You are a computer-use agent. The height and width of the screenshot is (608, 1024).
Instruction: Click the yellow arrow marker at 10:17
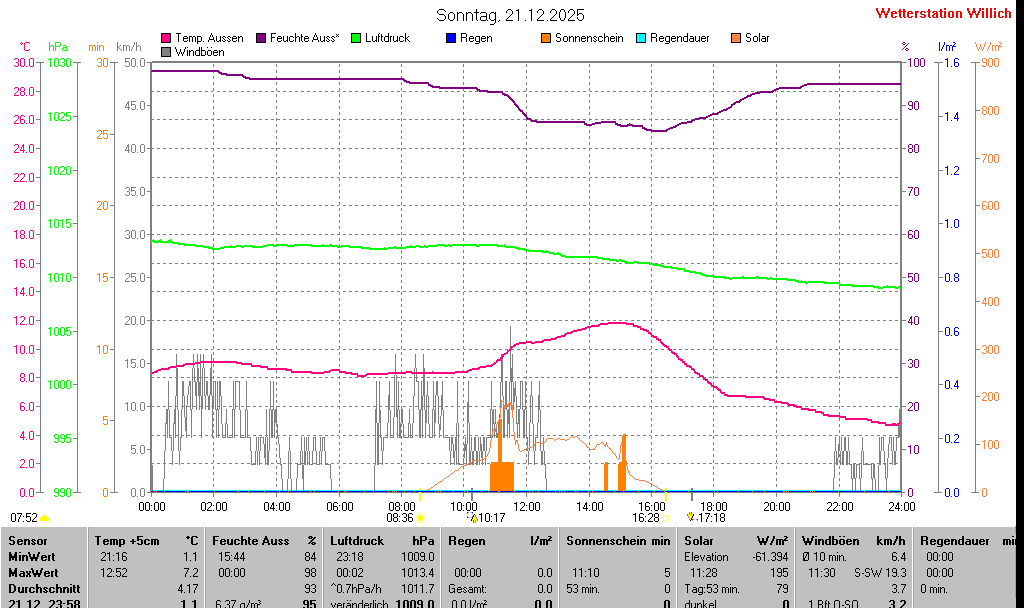point(474,518)
